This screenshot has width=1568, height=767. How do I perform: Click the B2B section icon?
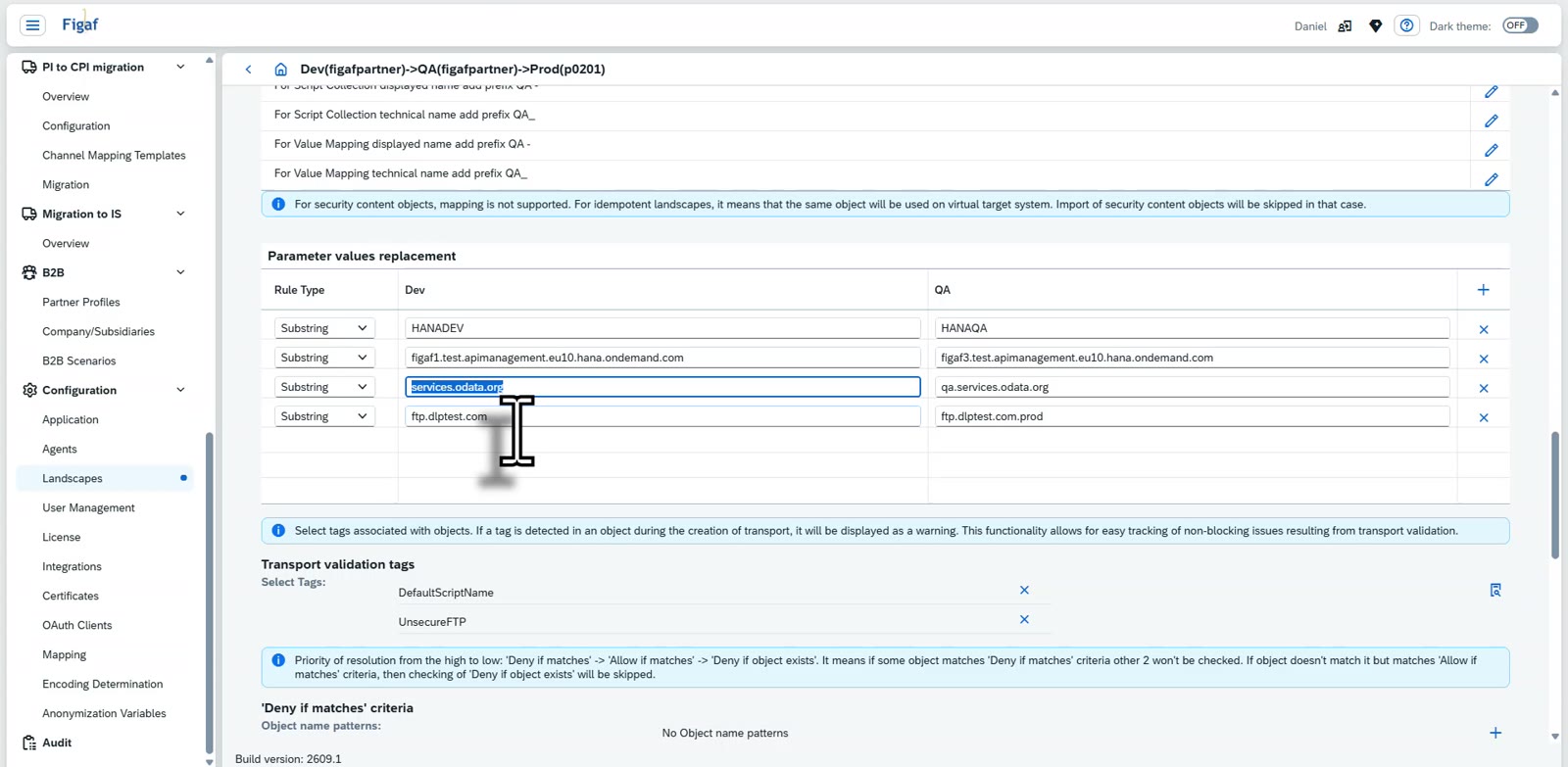pos(29,273)
